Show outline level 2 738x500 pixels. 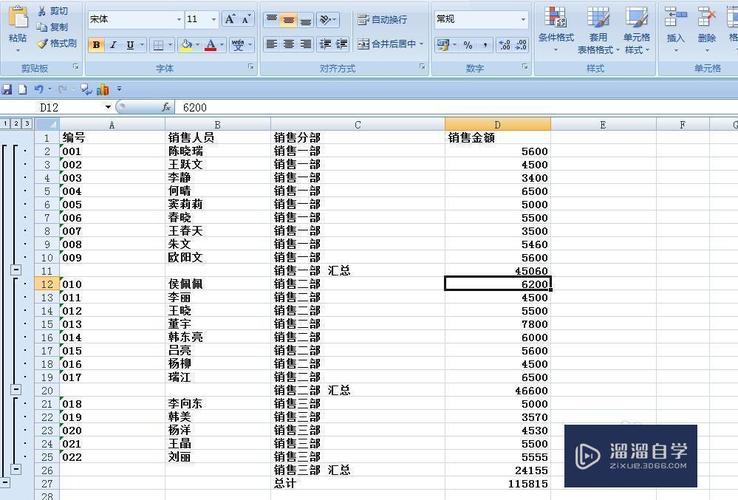pos(16,123)
